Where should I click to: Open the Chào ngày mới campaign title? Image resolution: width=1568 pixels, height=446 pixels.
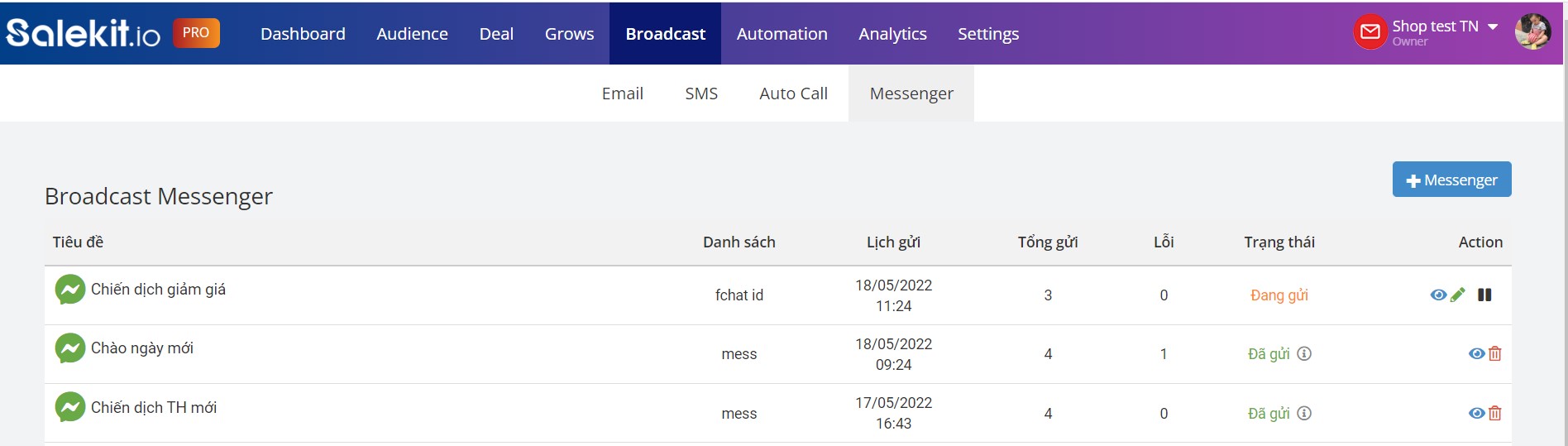(x=142, y=348)
